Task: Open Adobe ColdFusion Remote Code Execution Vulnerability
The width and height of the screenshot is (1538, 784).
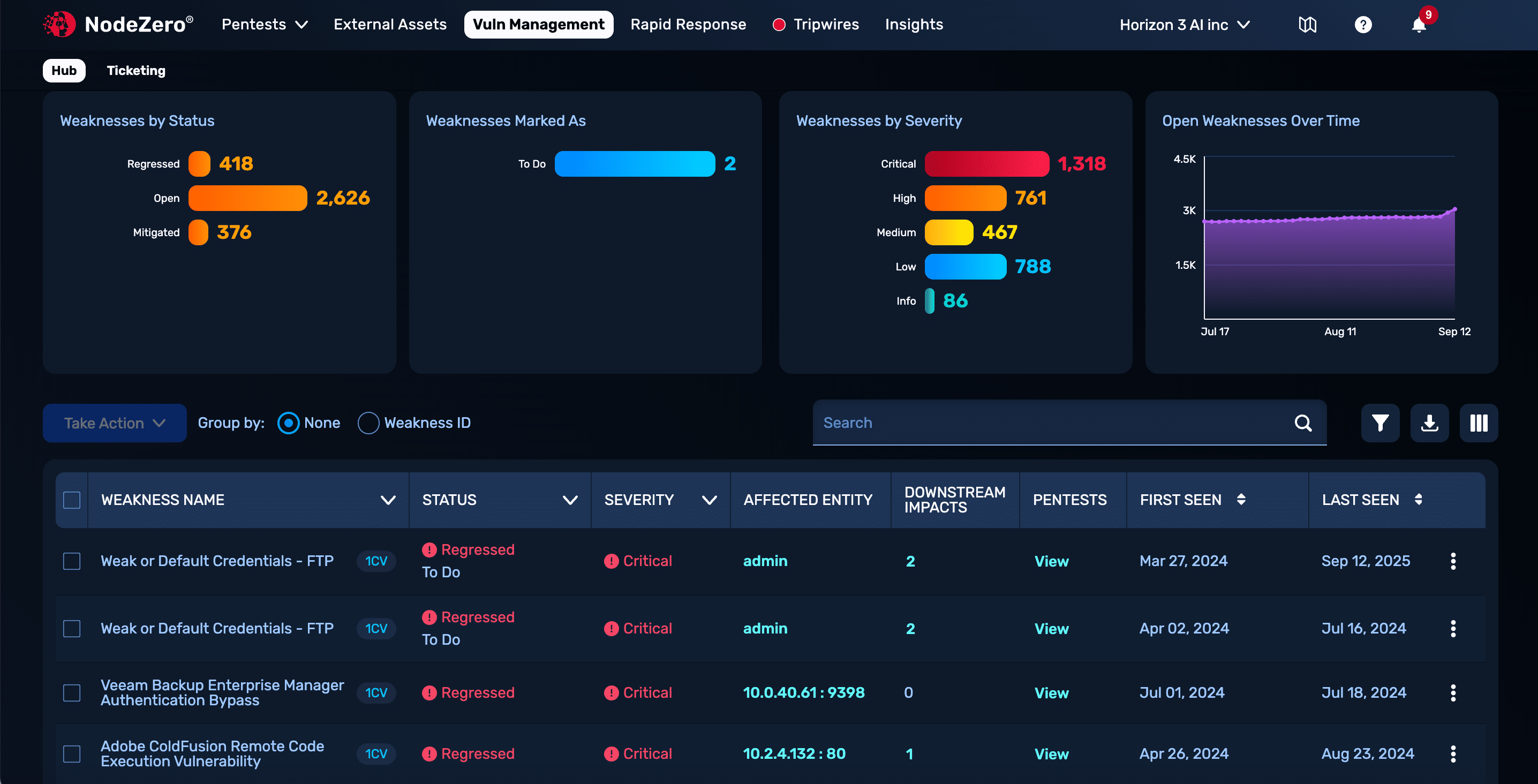Action: coord(212,753)
